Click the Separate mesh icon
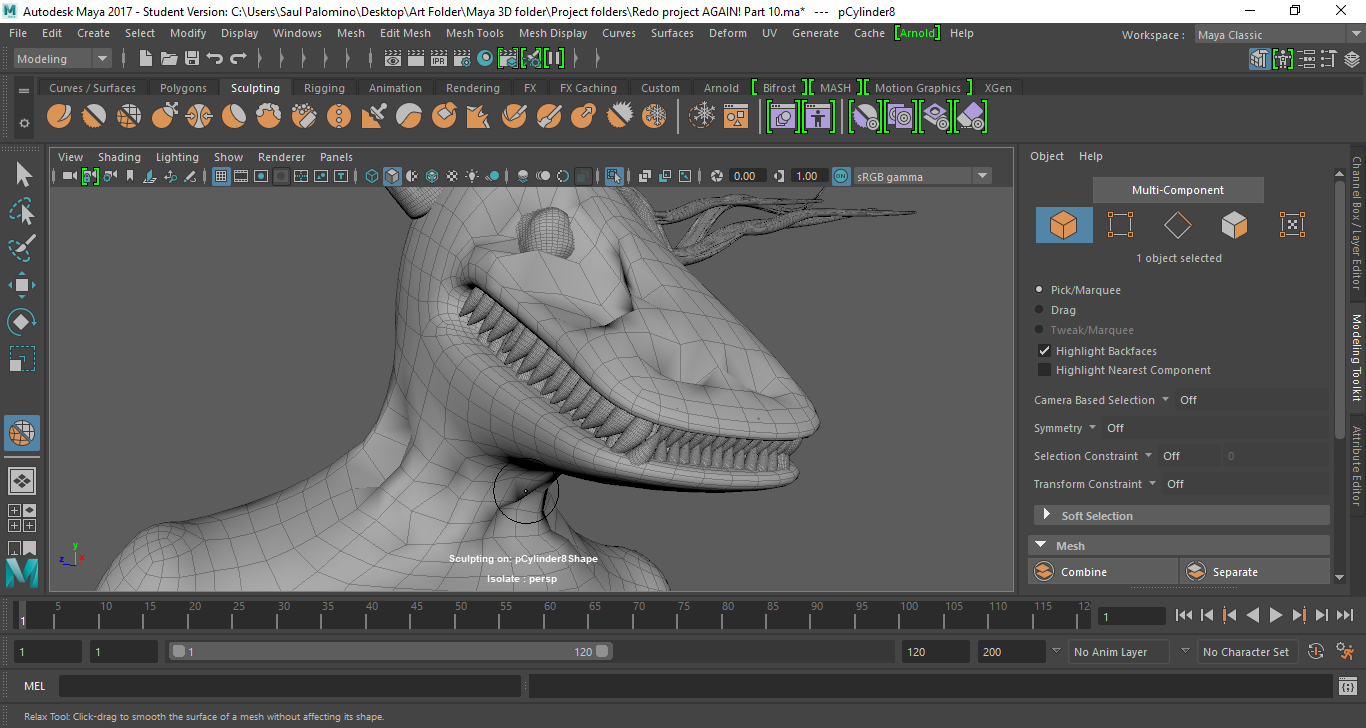 [1195, 572]
